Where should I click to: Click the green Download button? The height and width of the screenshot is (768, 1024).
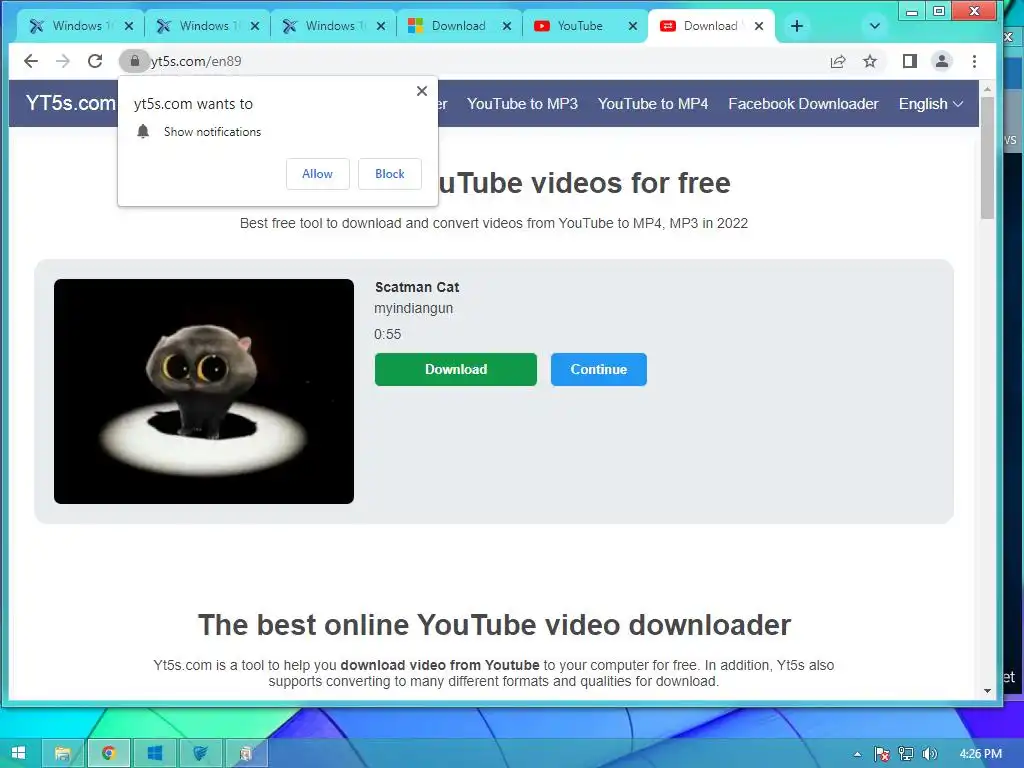pos(456,370)
